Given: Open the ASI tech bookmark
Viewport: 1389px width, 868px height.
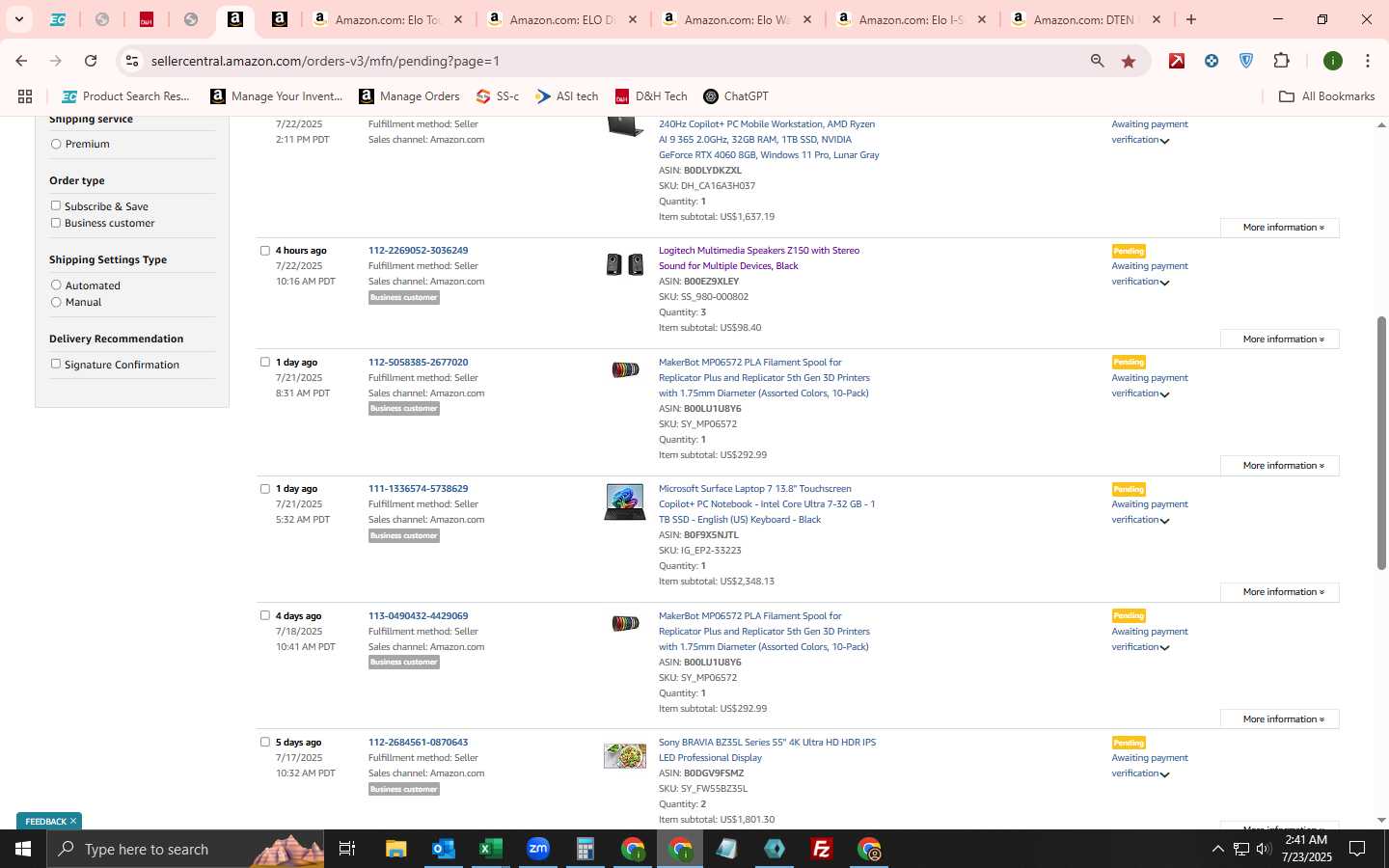Looking at the screenshot, I should [567, 96].
